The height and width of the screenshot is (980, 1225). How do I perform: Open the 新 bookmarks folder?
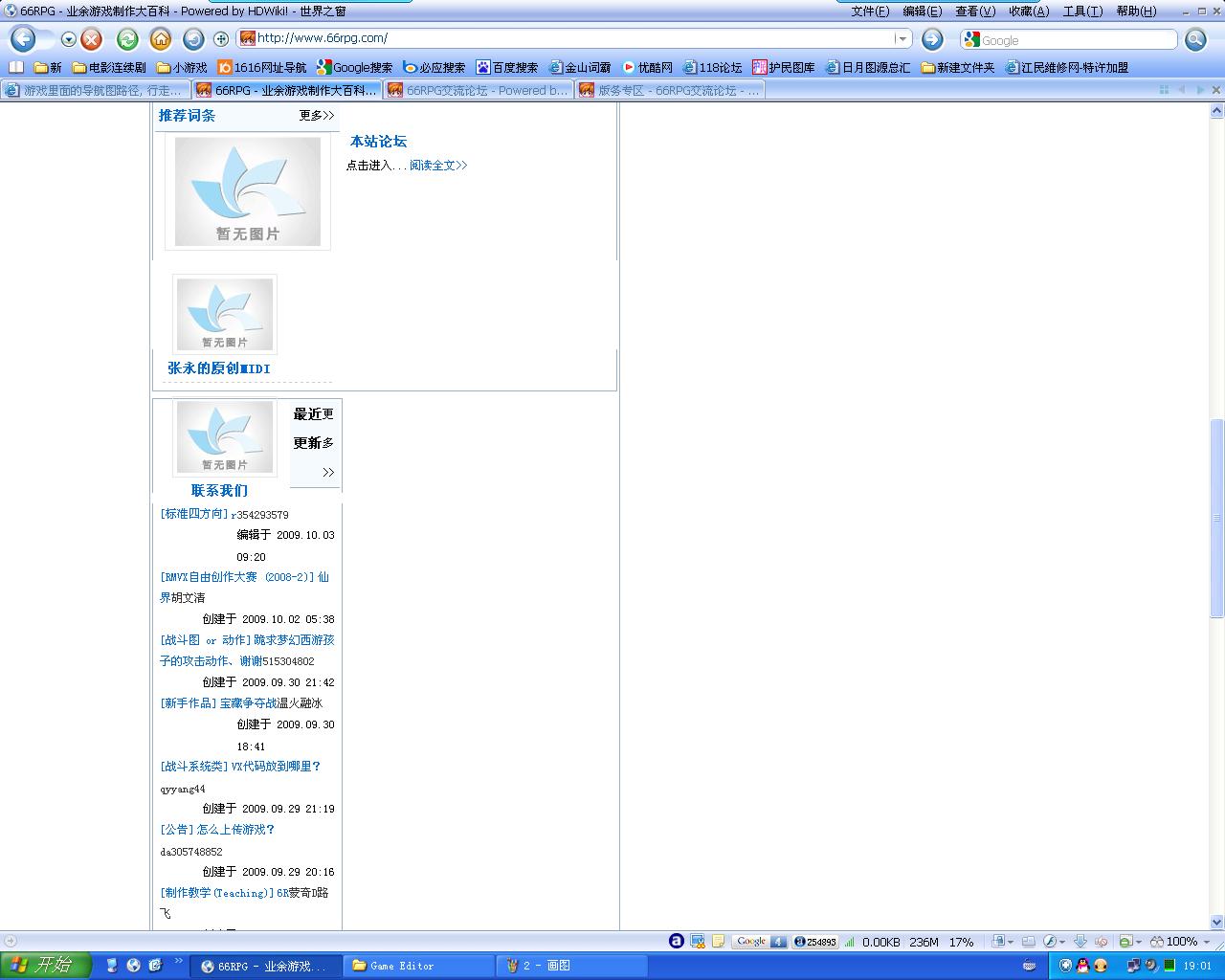coord(48,68)
